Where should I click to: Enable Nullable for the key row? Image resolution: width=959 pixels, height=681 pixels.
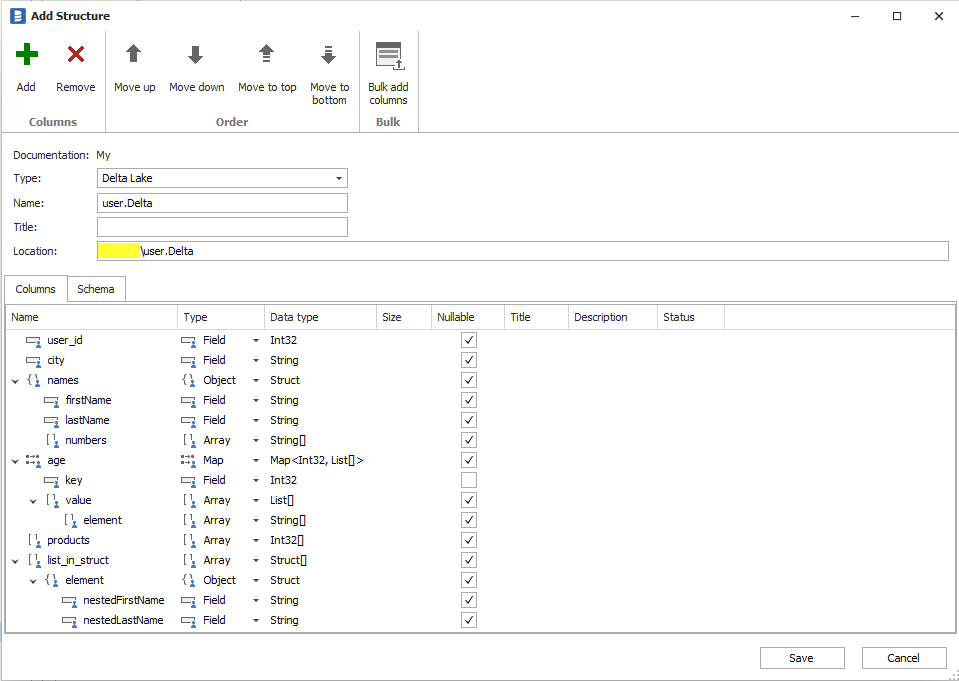tap(468, 480)
